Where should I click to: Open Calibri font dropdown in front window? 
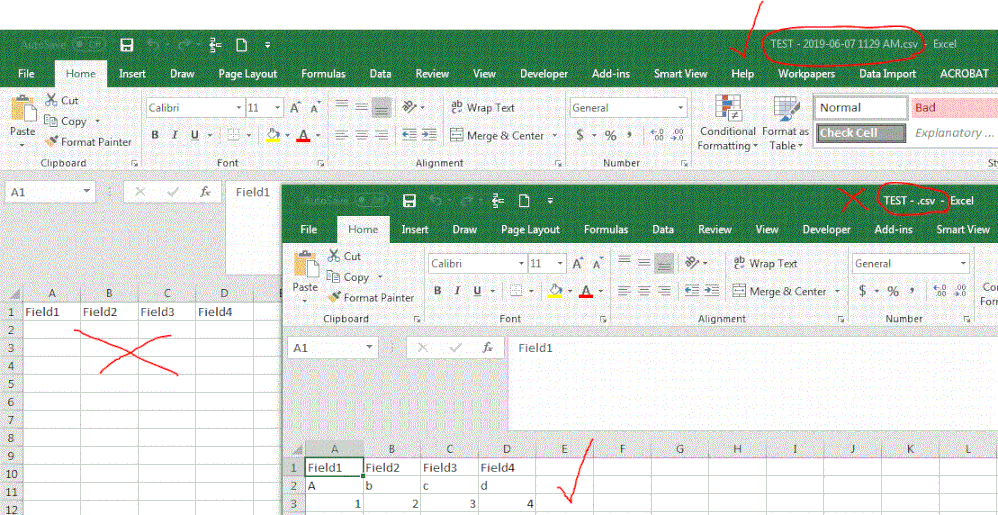pos(521,264)
